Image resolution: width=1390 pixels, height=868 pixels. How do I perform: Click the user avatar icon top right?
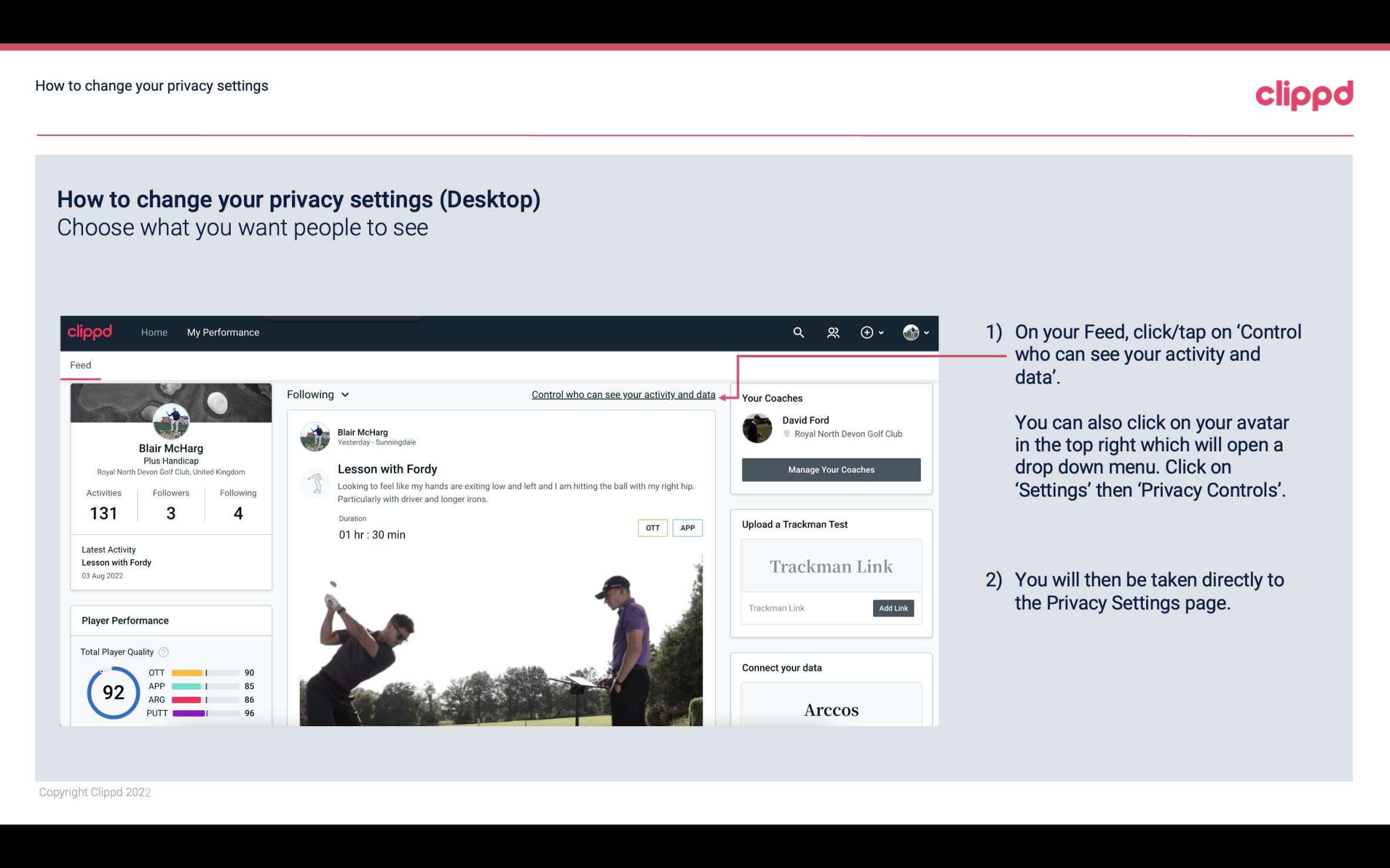(x=911, y=332)
